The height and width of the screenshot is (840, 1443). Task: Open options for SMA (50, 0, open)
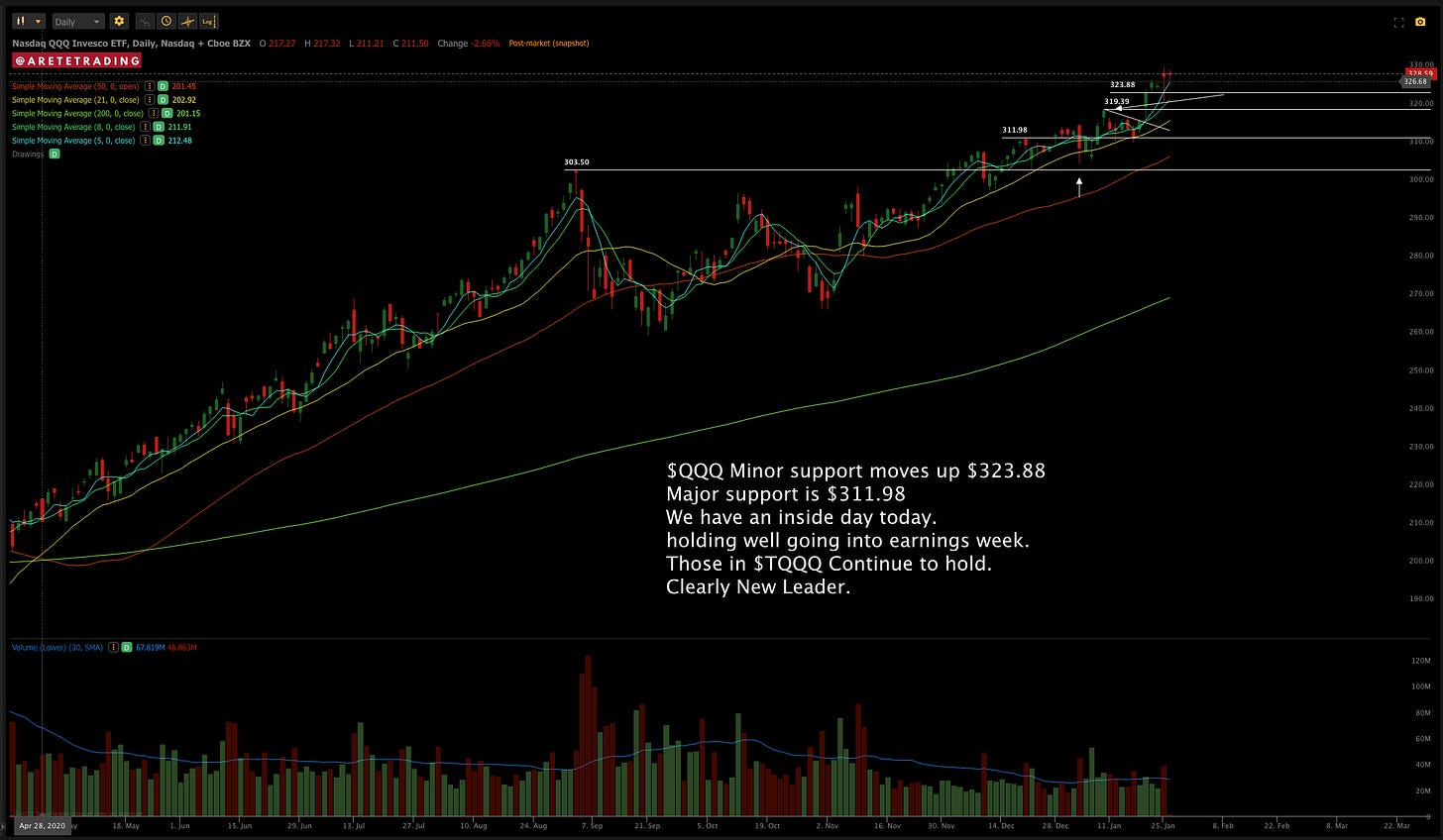click(150, 86)
